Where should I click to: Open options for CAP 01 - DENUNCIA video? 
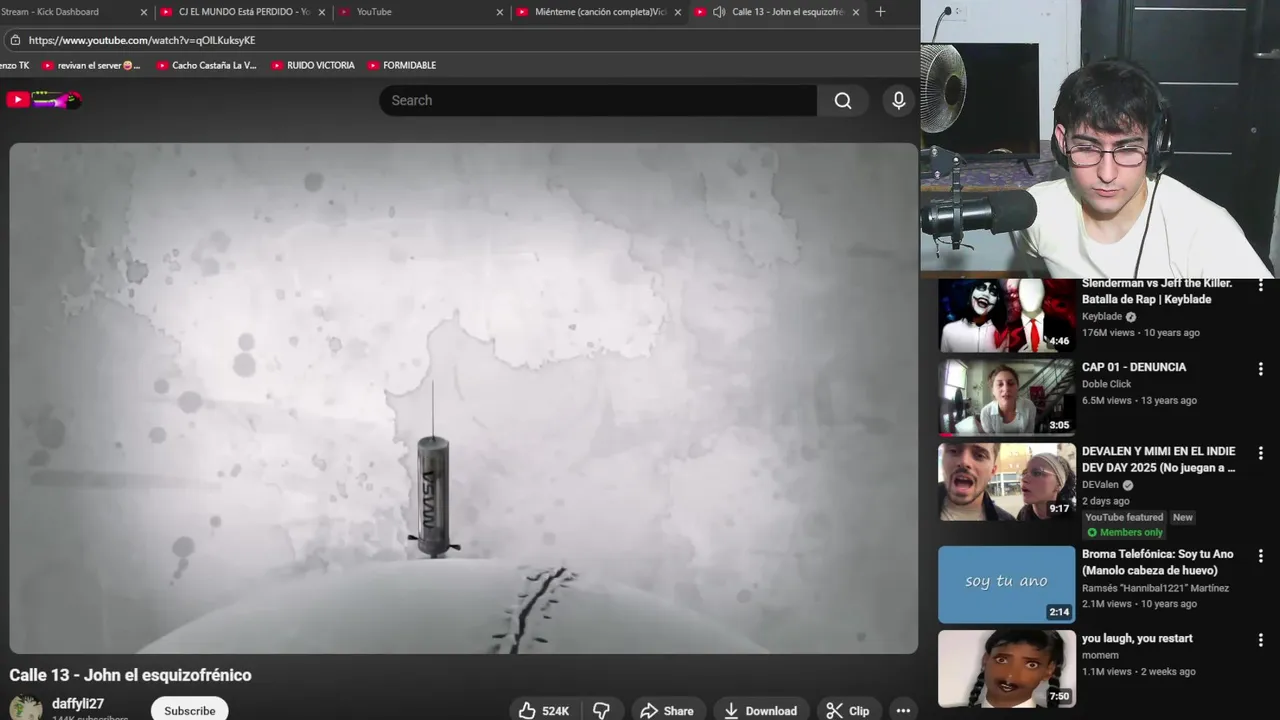tap(1260, 369)
